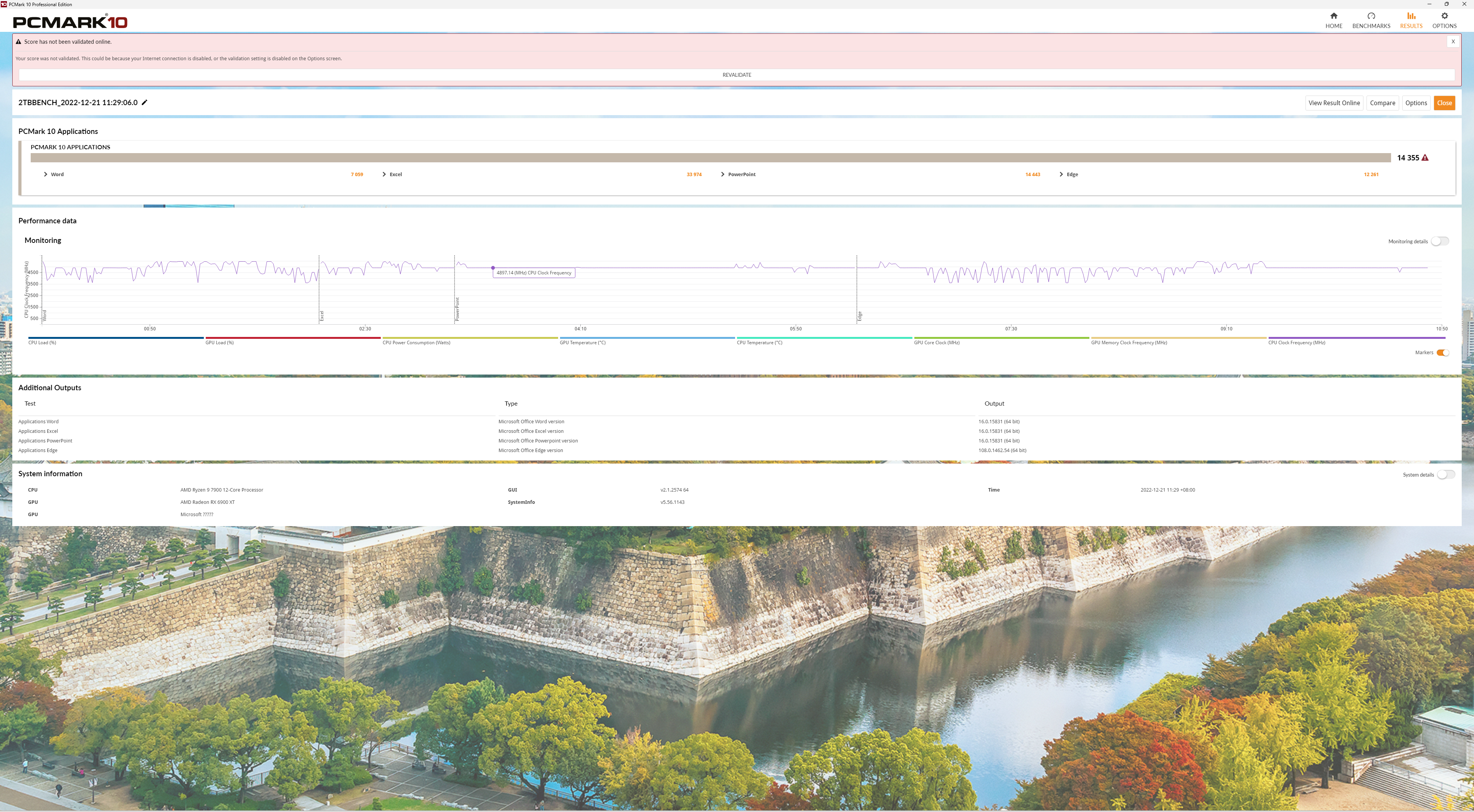Click the Type column header
This screenshot has width=1474, height=812.
pos(511,403)
